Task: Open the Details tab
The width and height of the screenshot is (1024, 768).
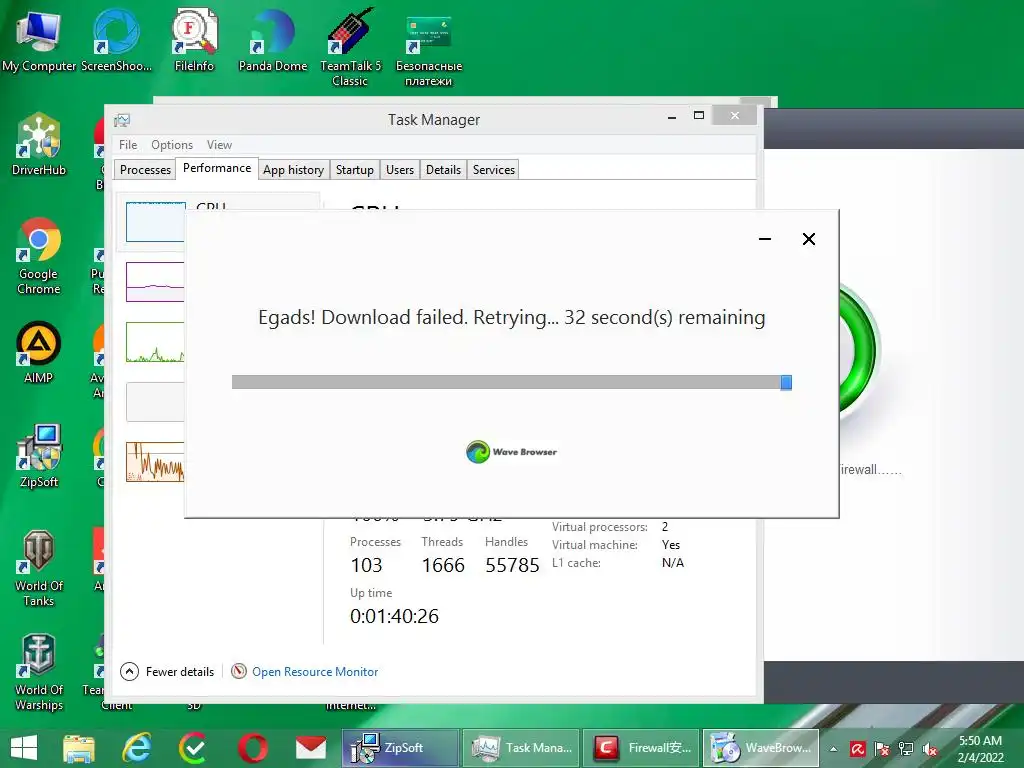Action: pyautogui.click(x=443, y=170)
